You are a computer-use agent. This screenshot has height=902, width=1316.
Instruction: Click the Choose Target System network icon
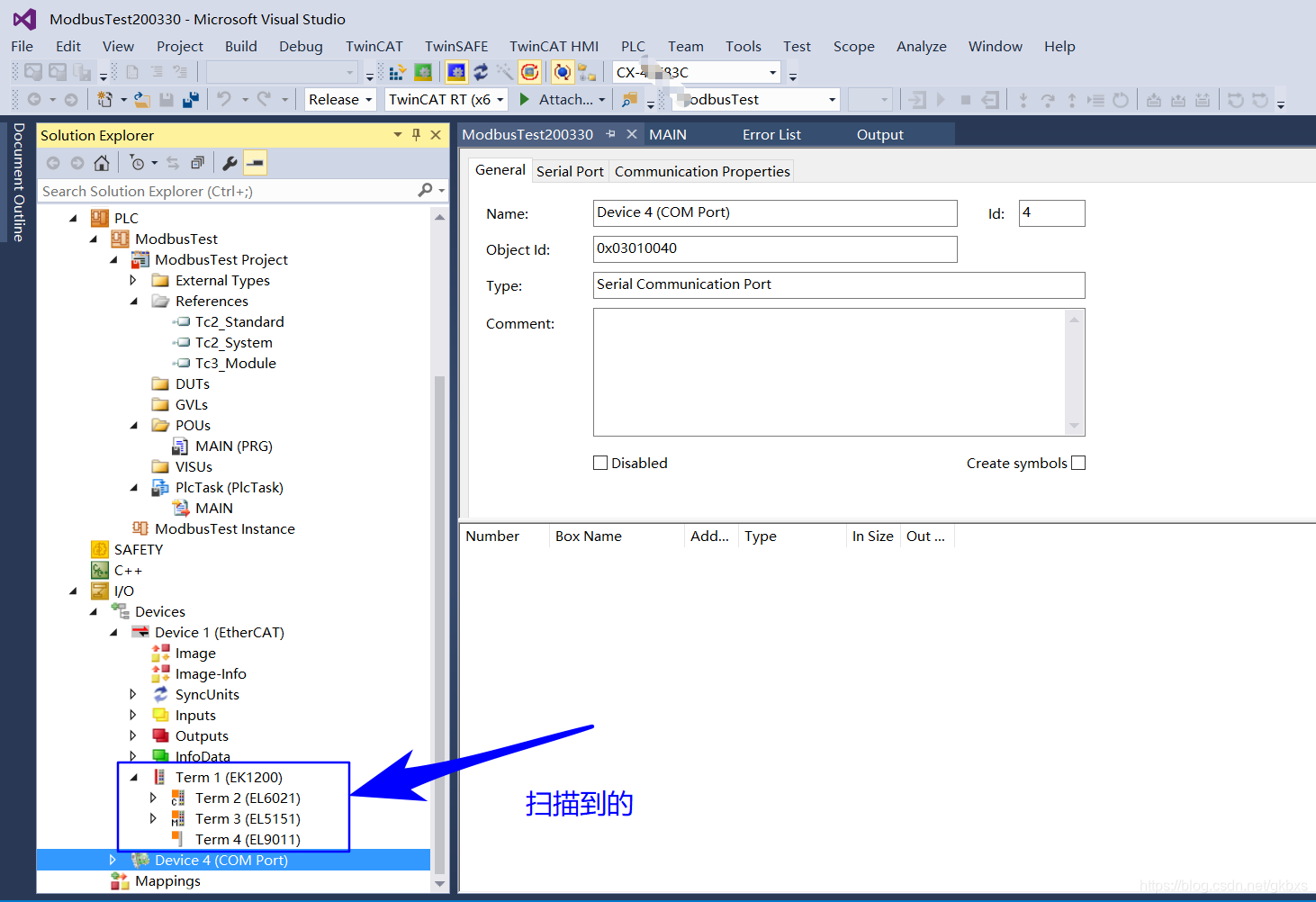pos(587,72)
